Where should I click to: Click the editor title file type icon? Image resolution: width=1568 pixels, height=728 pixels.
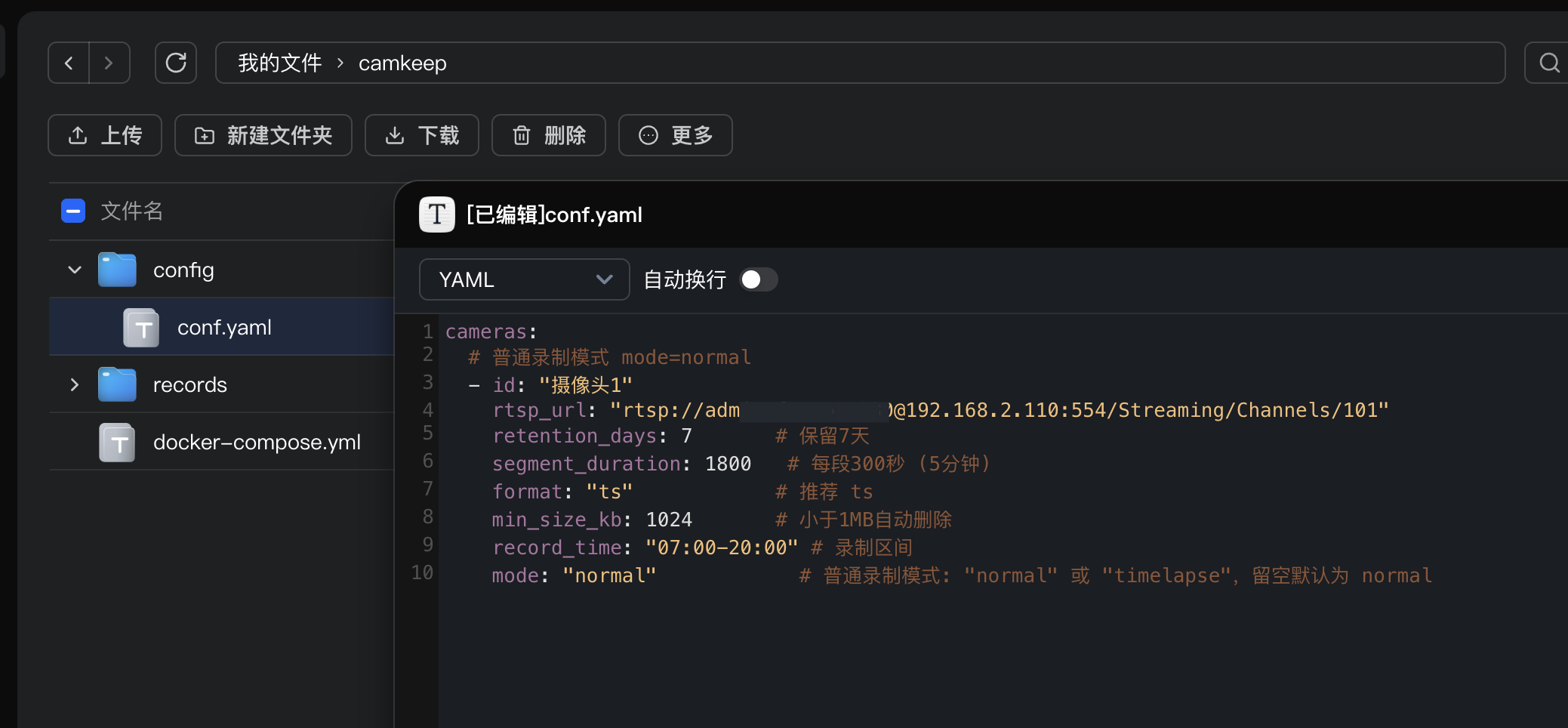click(x=437, y=214)
